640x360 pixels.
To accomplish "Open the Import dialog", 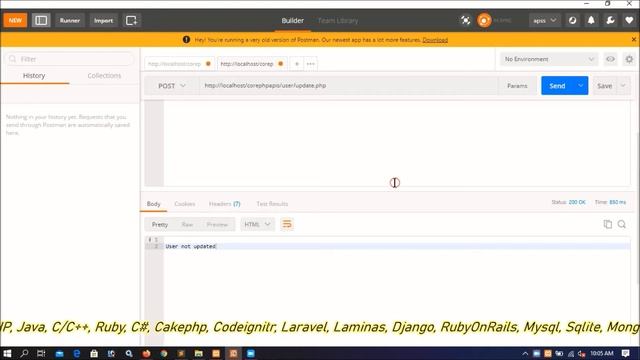I will pyautogui.click(x=103, y=20).
